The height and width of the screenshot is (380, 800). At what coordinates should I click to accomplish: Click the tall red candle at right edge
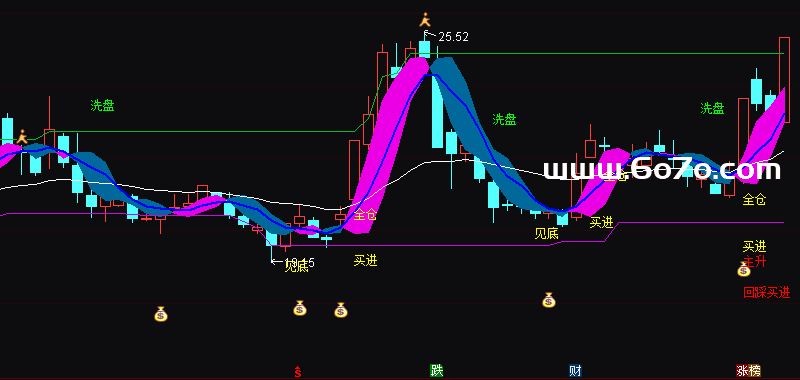785,80
